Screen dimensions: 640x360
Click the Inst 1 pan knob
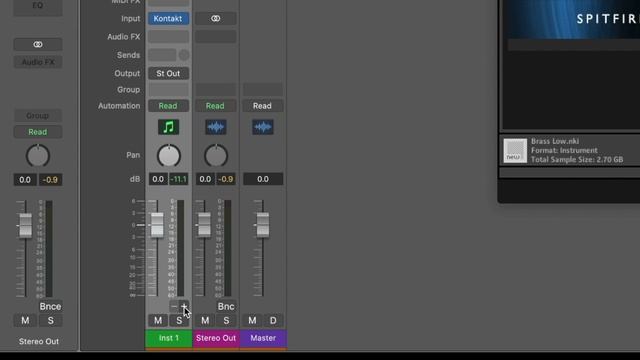[169, 156]
